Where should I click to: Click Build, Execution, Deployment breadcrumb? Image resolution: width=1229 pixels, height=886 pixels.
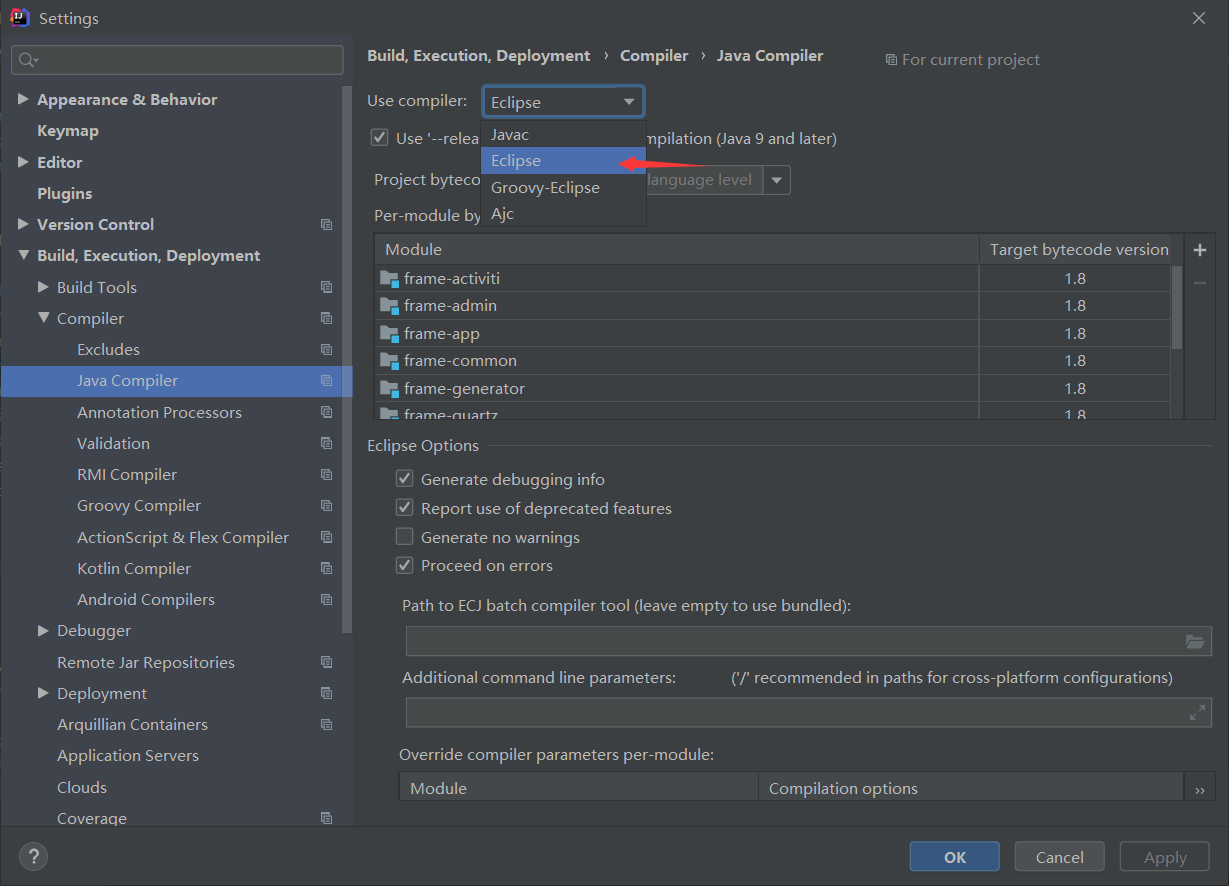pyautogui.click(x=478, y=56)
